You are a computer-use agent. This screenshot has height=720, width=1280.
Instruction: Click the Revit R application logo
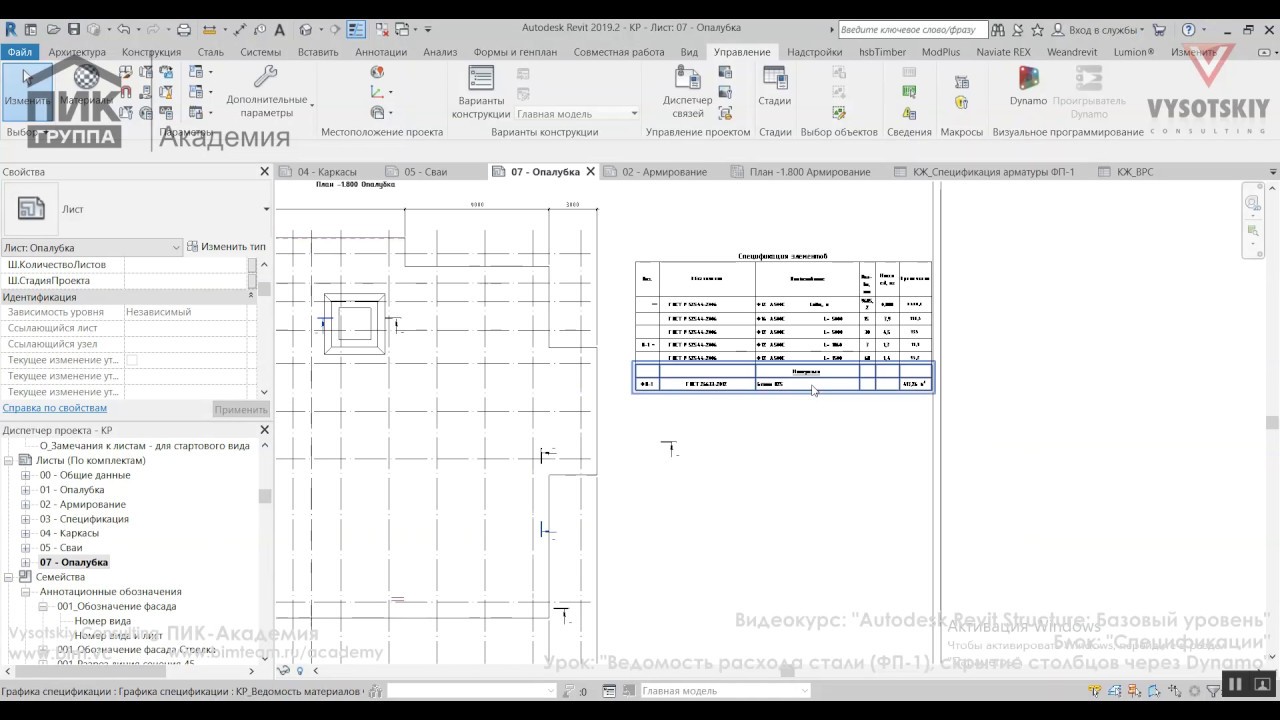click(x=11, y=29)
